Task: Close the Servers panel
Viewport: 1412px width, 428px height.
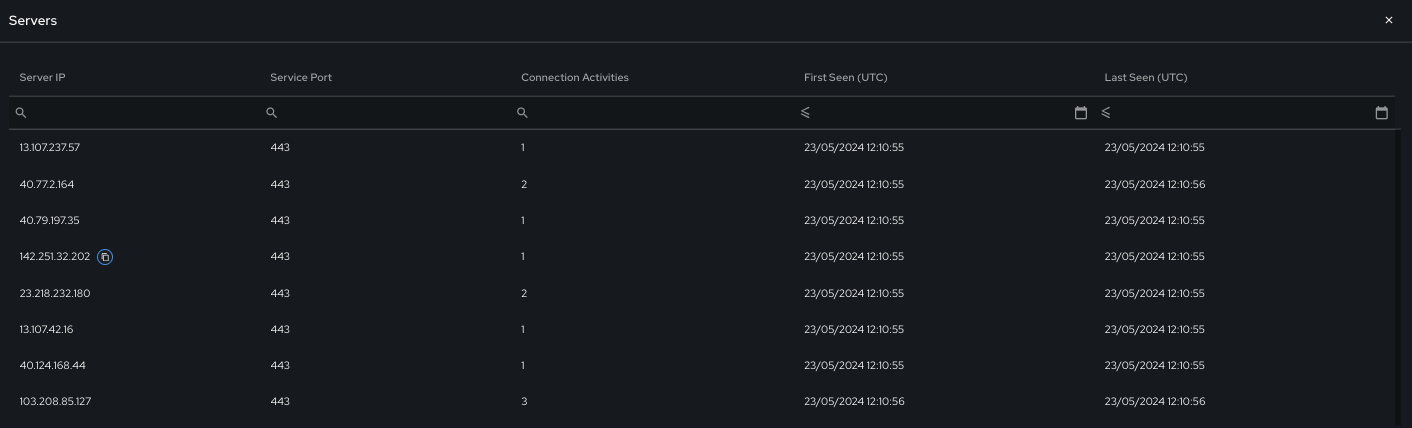Action: (1388, 20)
